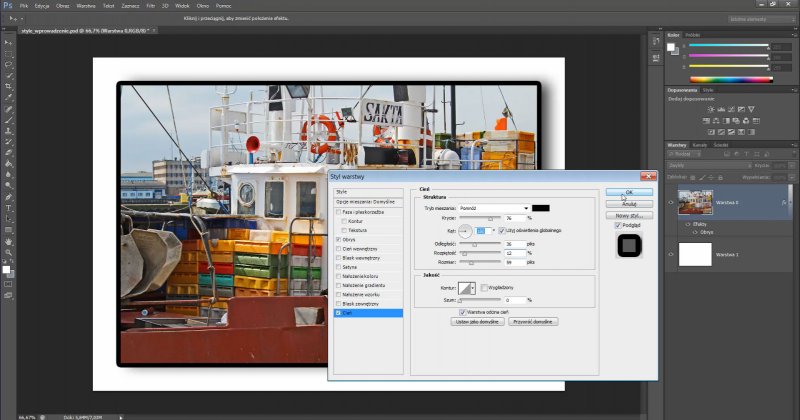Click the Nowy styl... button
The height and width of the screenshot is (420, 800).
(629, 214)
